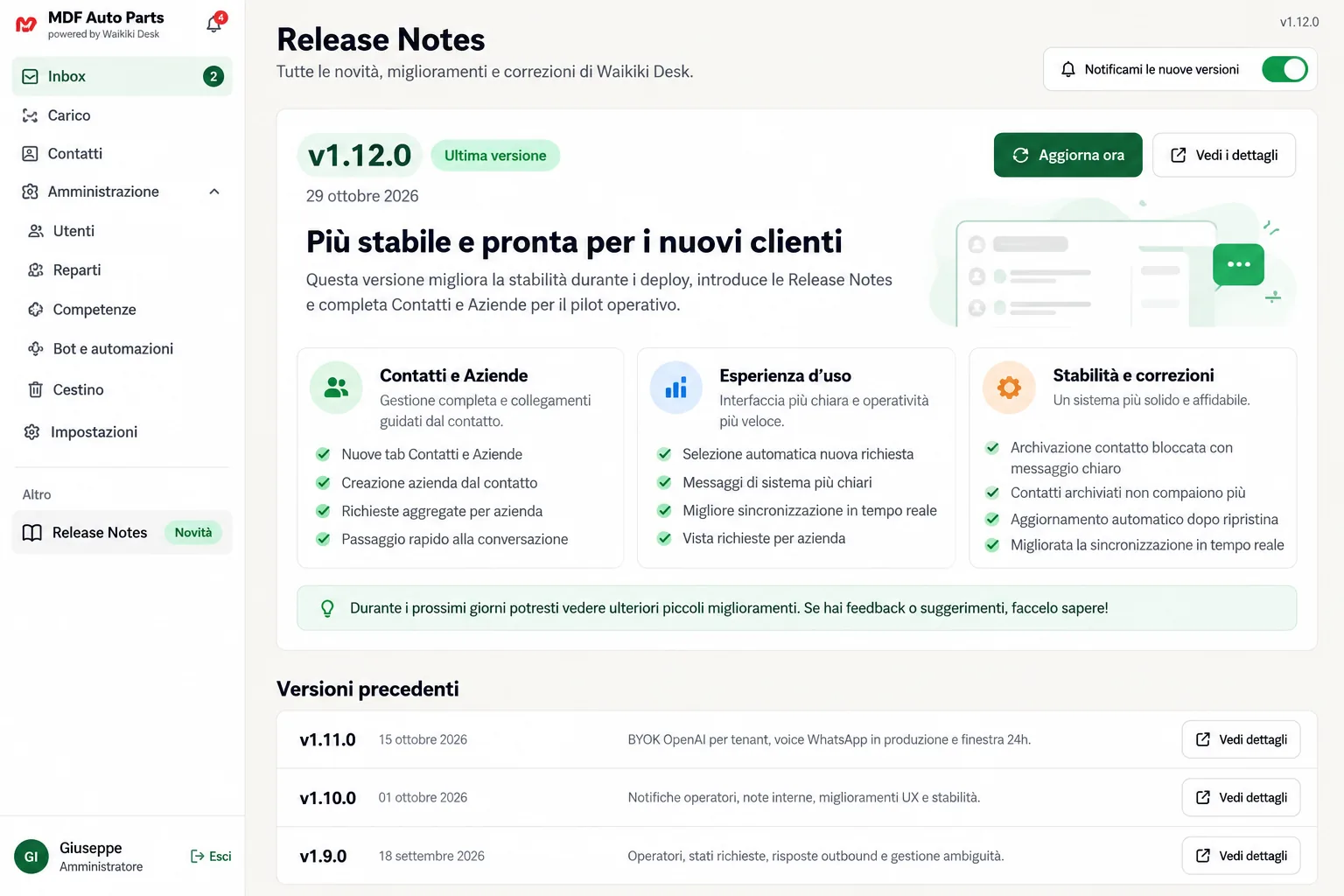1344x896 pixels.
Task: Click the v1.11.0 version label
Action: (x=327, y=739)
